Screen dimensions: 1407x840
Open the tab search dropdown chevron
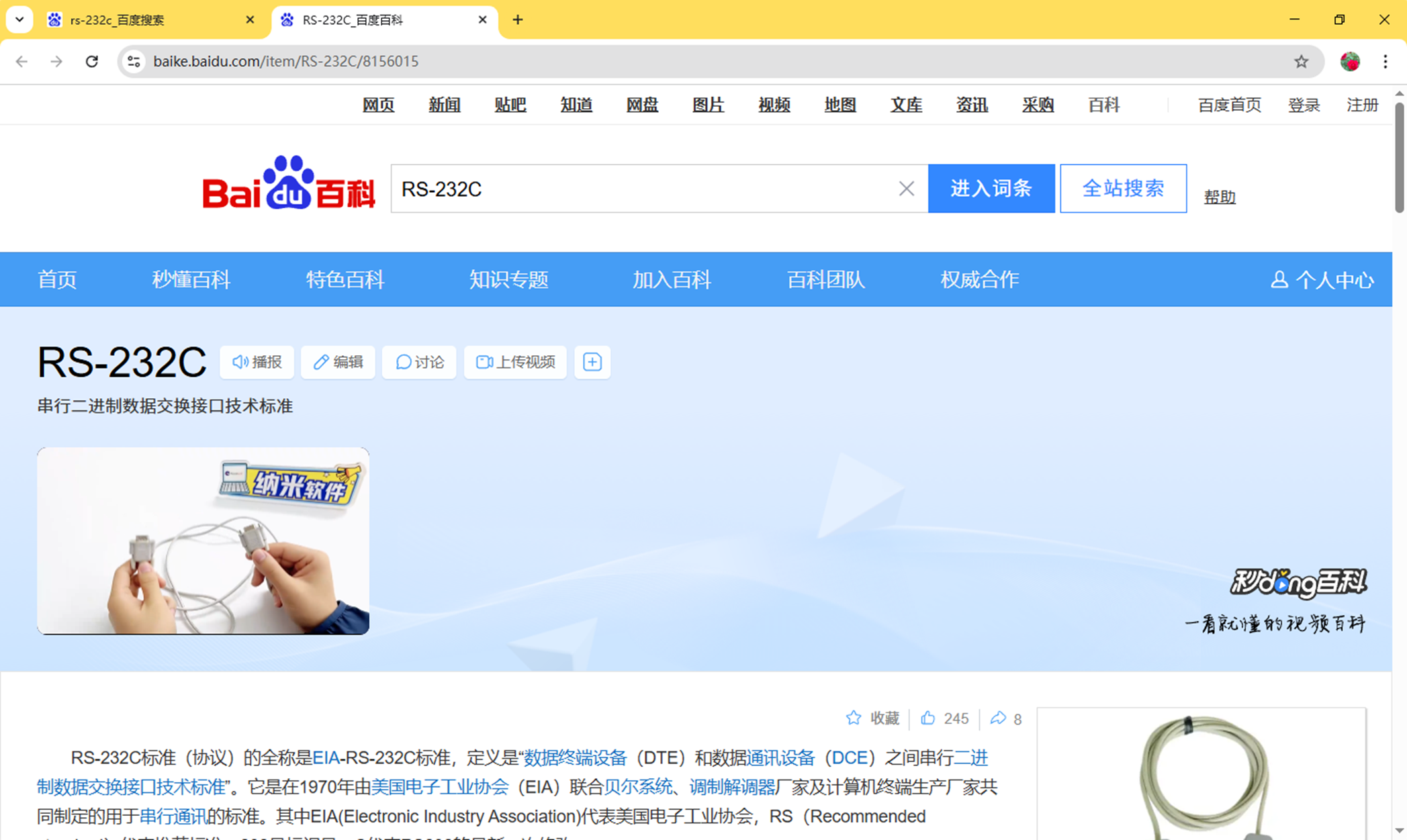click(19, 19)
